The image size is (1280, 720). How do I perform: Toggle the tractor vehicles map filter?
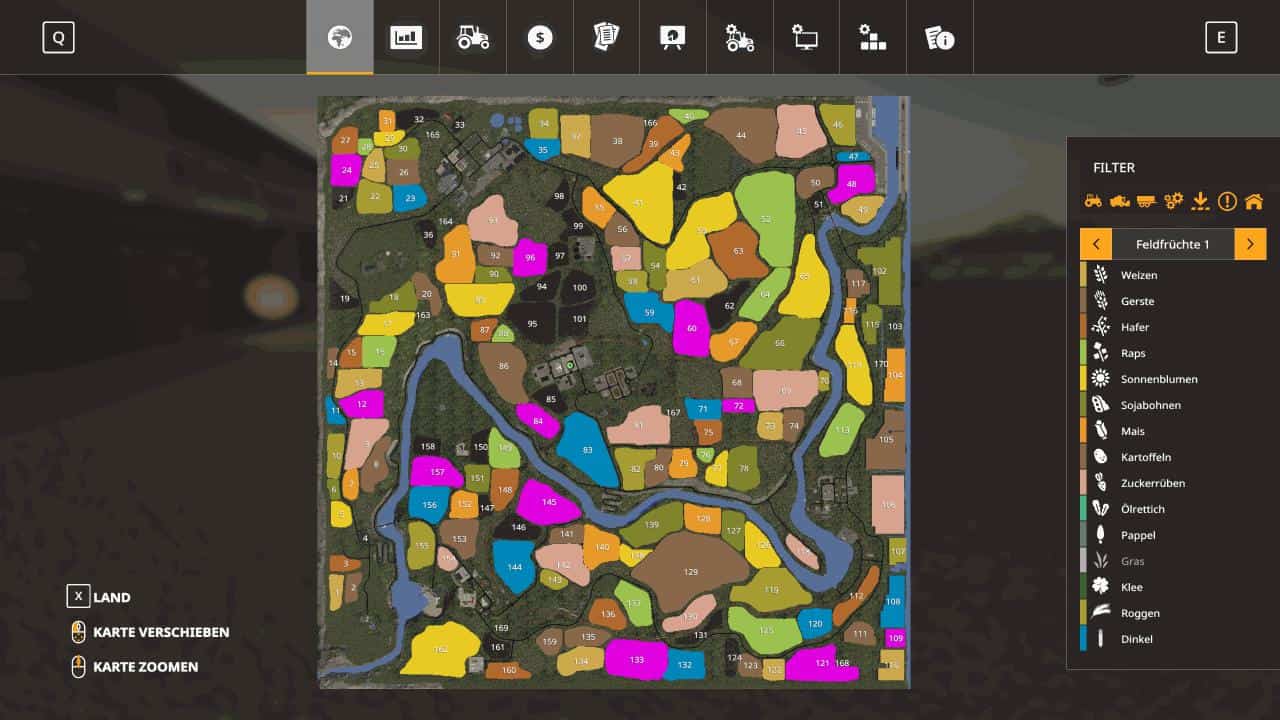click(1093, 201)
